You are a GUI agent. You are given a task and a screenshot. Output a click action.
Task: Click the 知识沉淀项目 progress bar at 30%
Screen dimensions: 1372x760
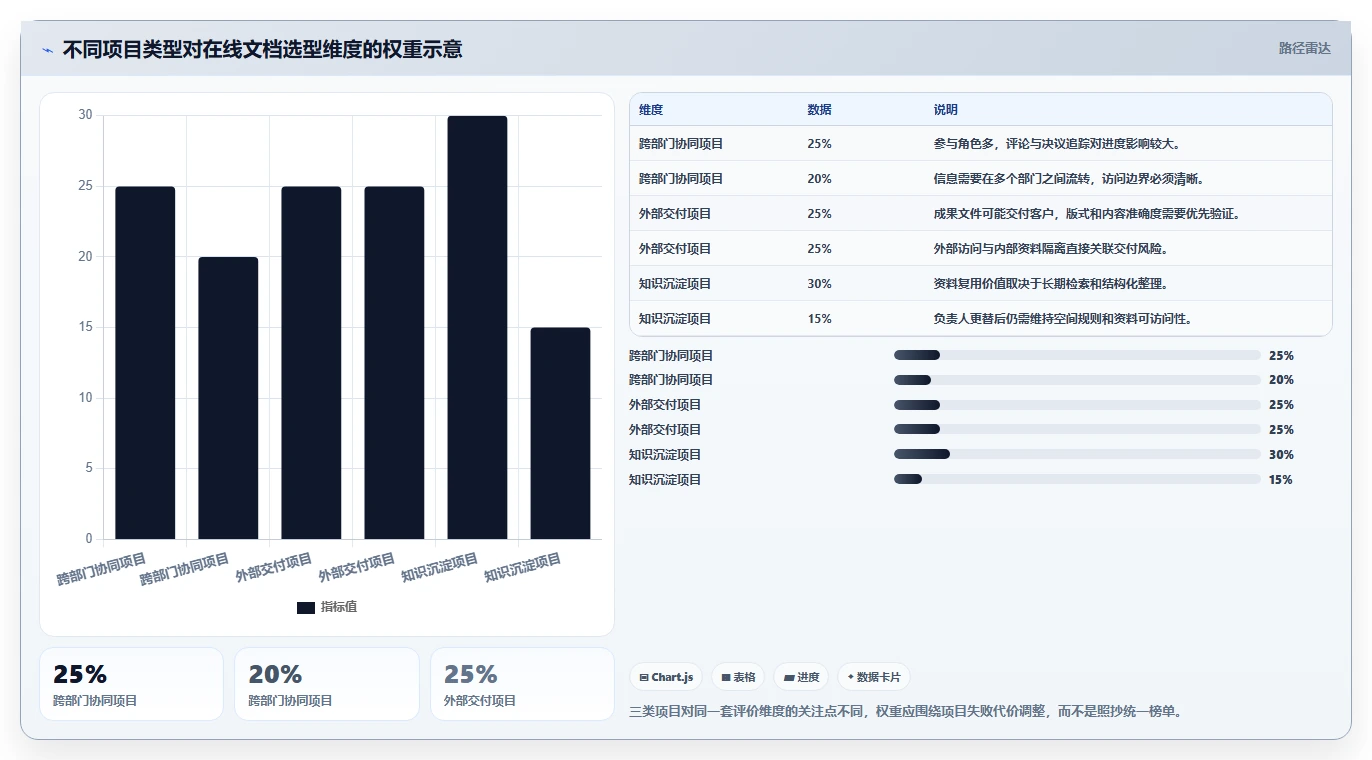point(1077,455)
